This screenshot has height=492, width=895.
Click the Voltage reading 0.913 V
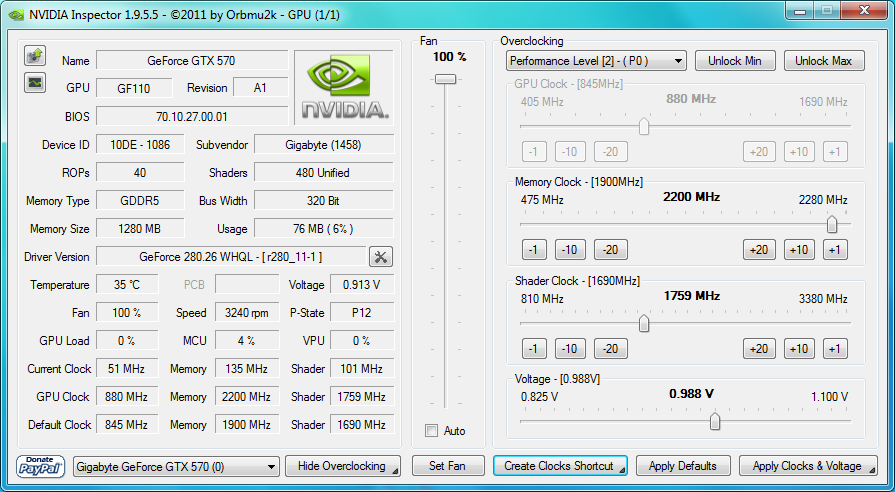362,285
